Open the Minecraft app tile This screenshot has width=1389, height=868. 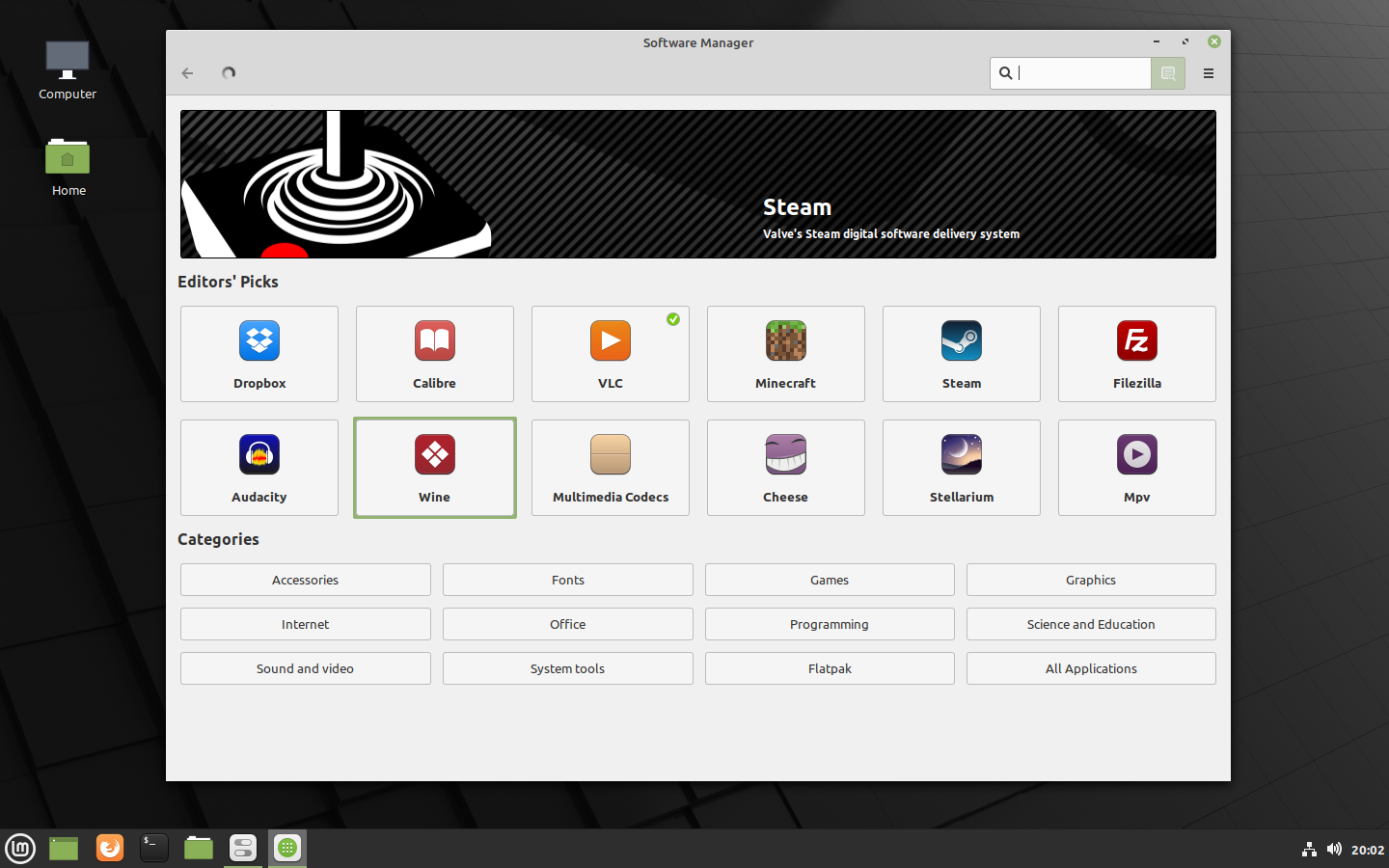coord(786,354)
